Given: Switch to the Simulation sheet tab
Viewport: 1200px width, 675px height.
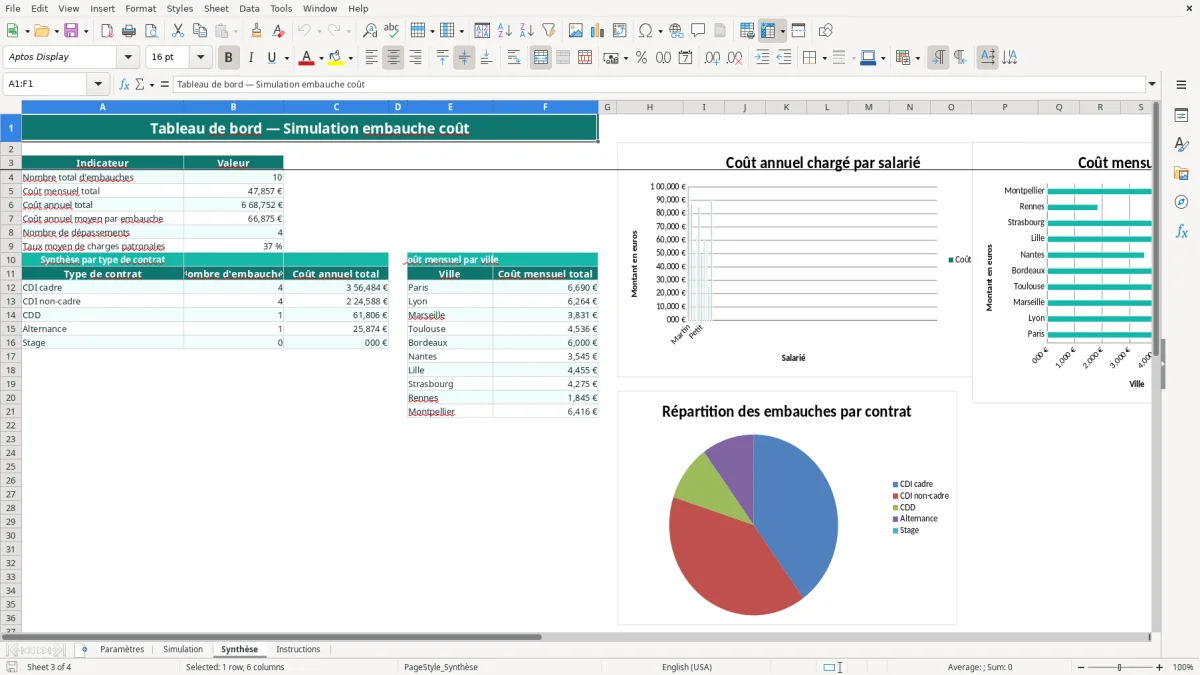Looking at the screenshot, I should [x=183, y=649].
